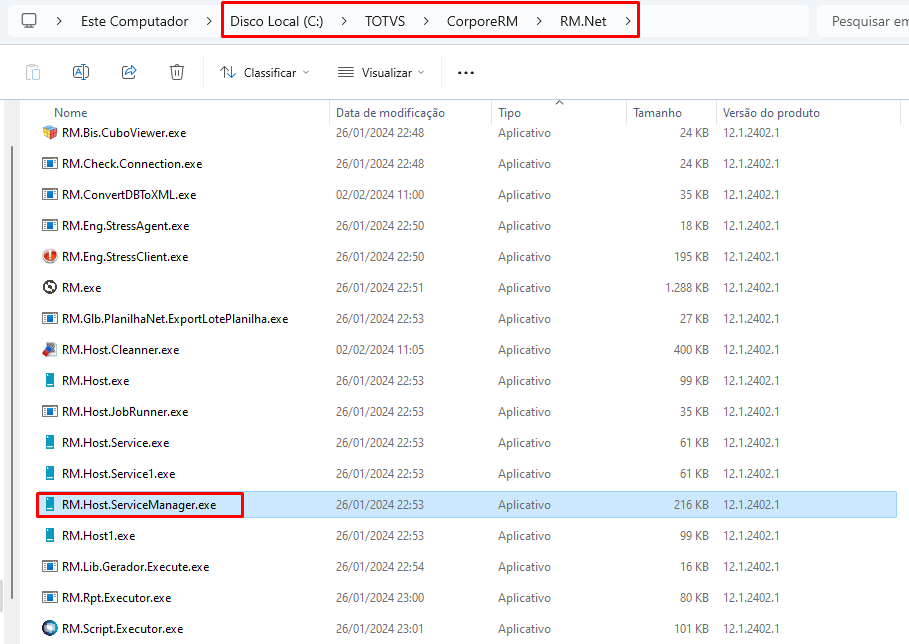
Task: Click the 216 KB size value
Action: point(691,505)
